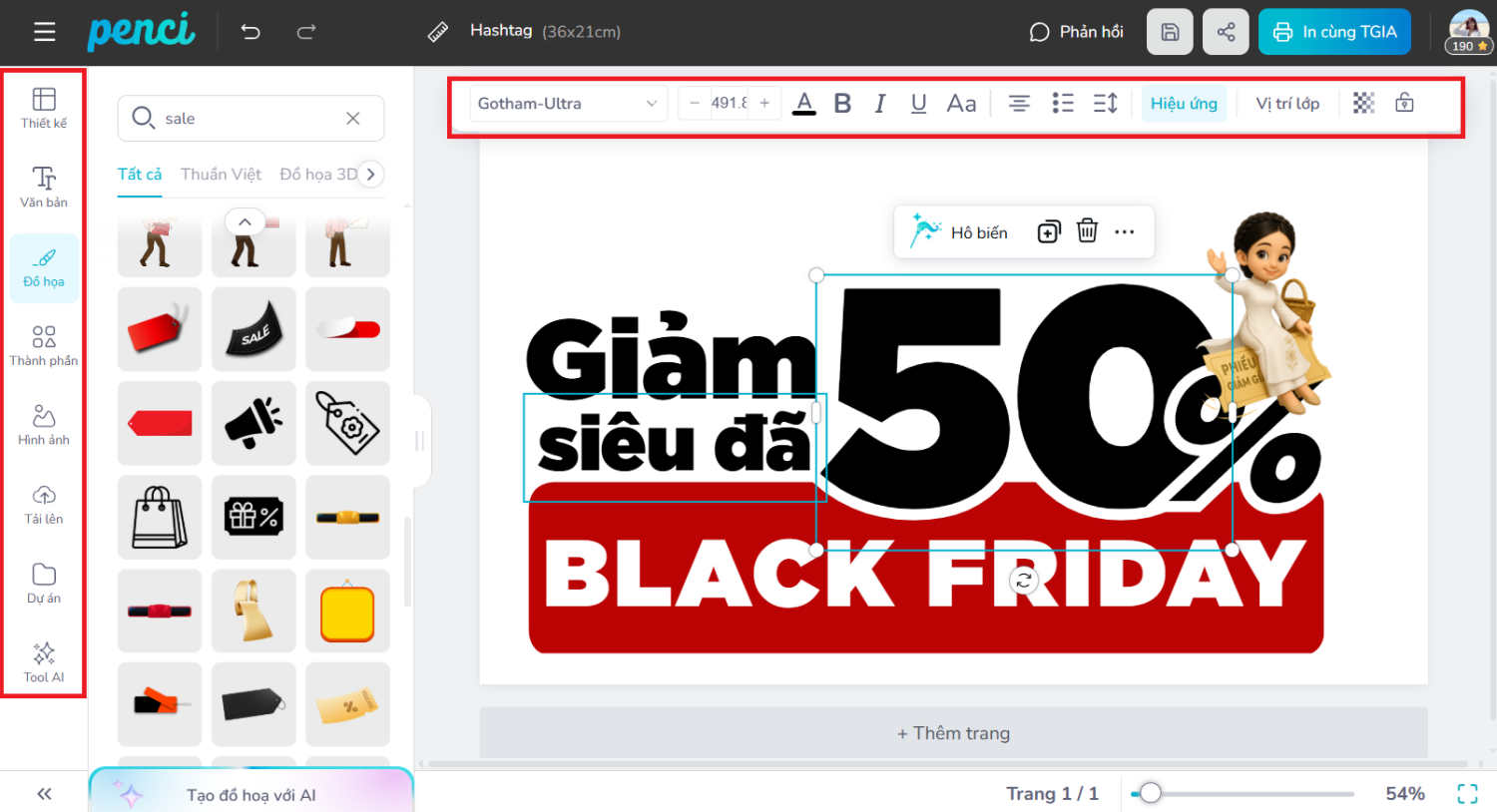
Task: Open the transparency checkerboard icon
Action: pos(1363,103)
